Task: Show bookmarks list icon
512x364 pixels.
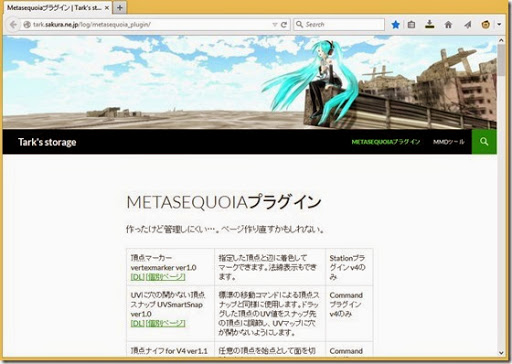Action: (412, 24)
